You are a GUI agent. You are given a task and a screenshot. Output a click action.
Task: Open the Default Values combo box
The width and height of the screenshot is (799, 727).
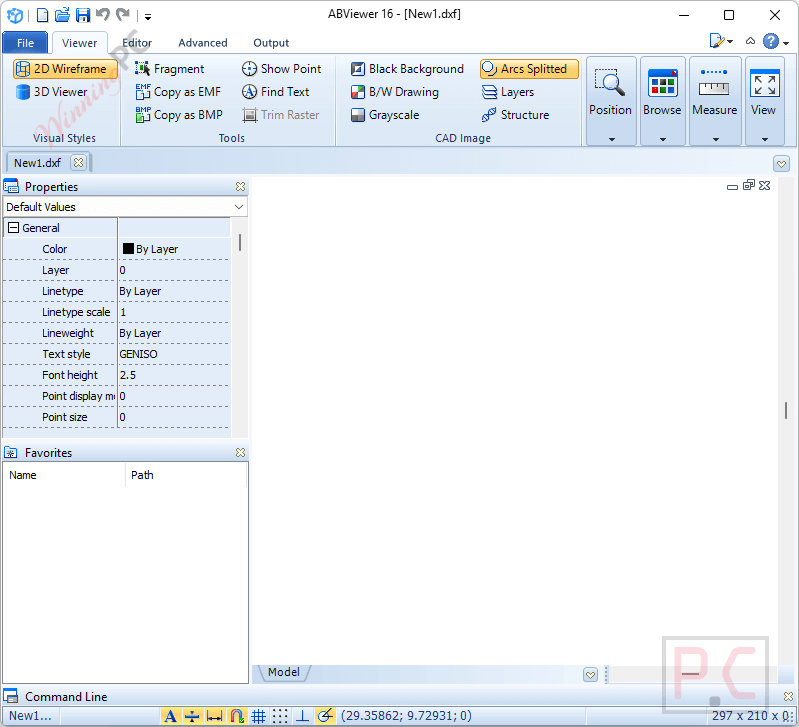125,207
